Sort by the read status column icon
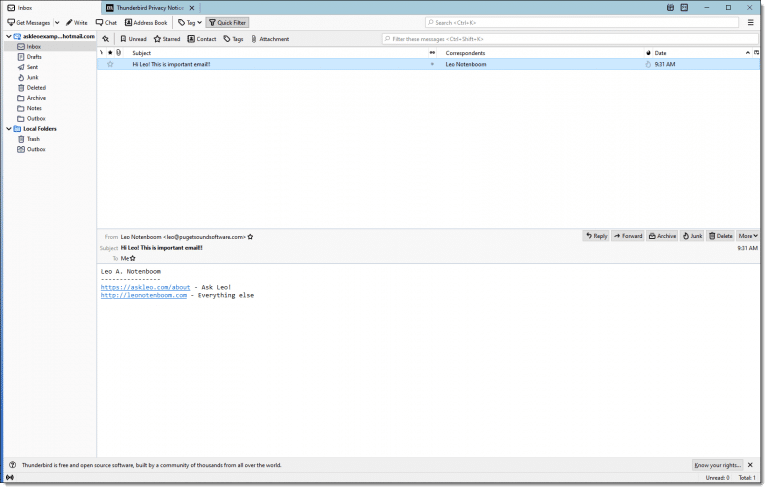The image size is (768, 490). [x=432, y=52]
